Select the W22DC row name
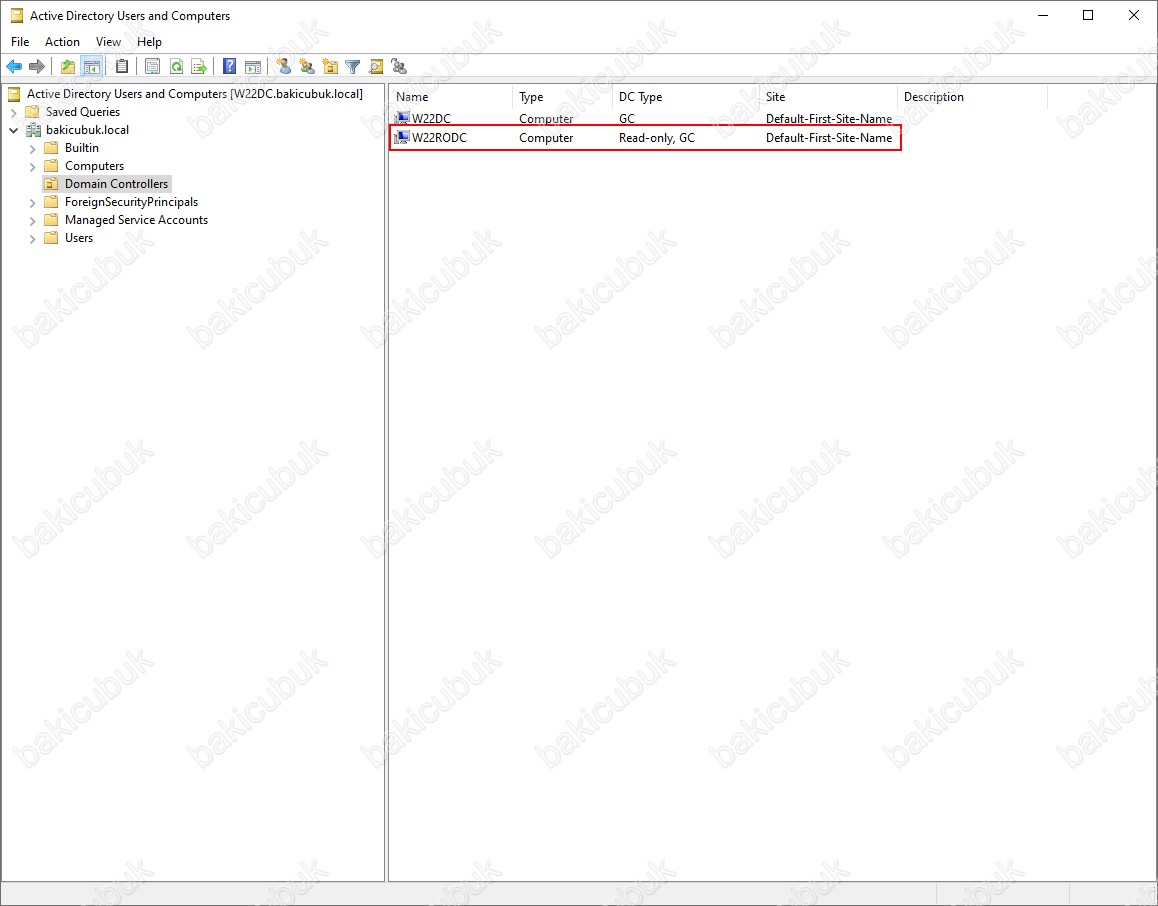Image resolution: width=1158 pixels, height=906 pixels. (x=431, y=119)
